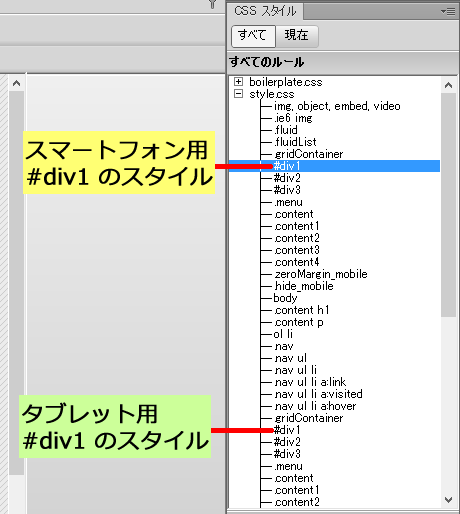Screen dimensions: 460x514
Task: Select the .fluidList rule
Action: point(295,142)
